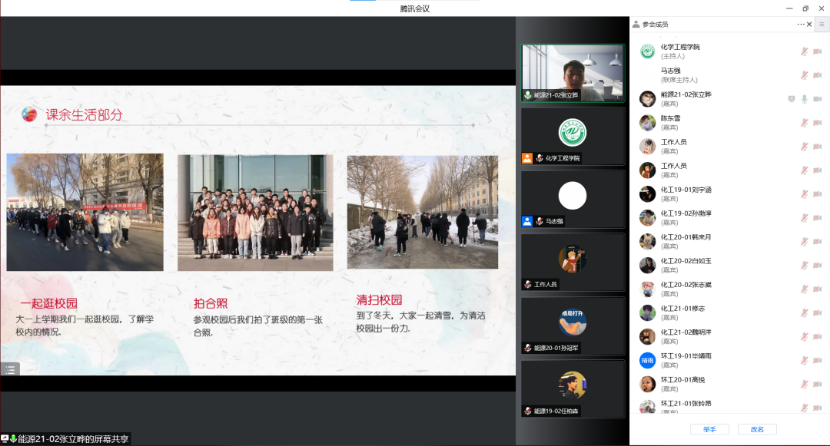Click the 参会成员 panel title

tap(655, 24)
